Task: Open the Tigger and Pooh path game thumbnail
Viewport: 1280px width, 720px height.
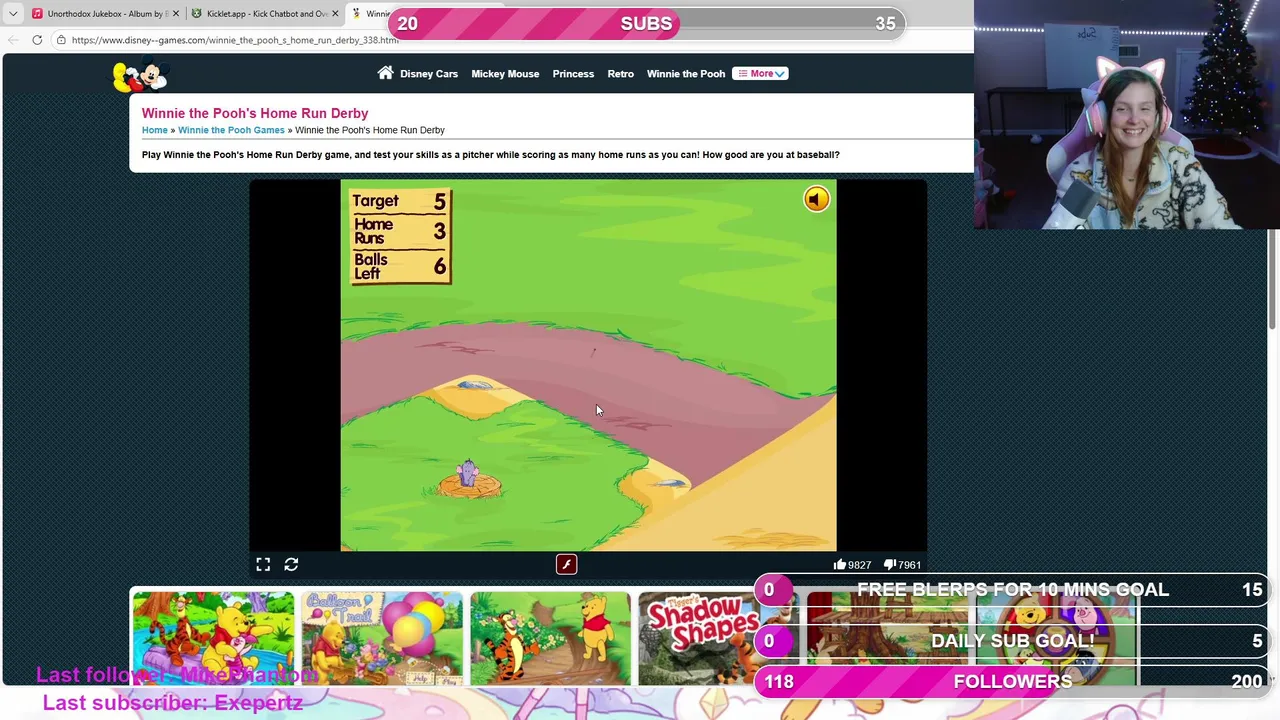Action: (x=550, y=638)
